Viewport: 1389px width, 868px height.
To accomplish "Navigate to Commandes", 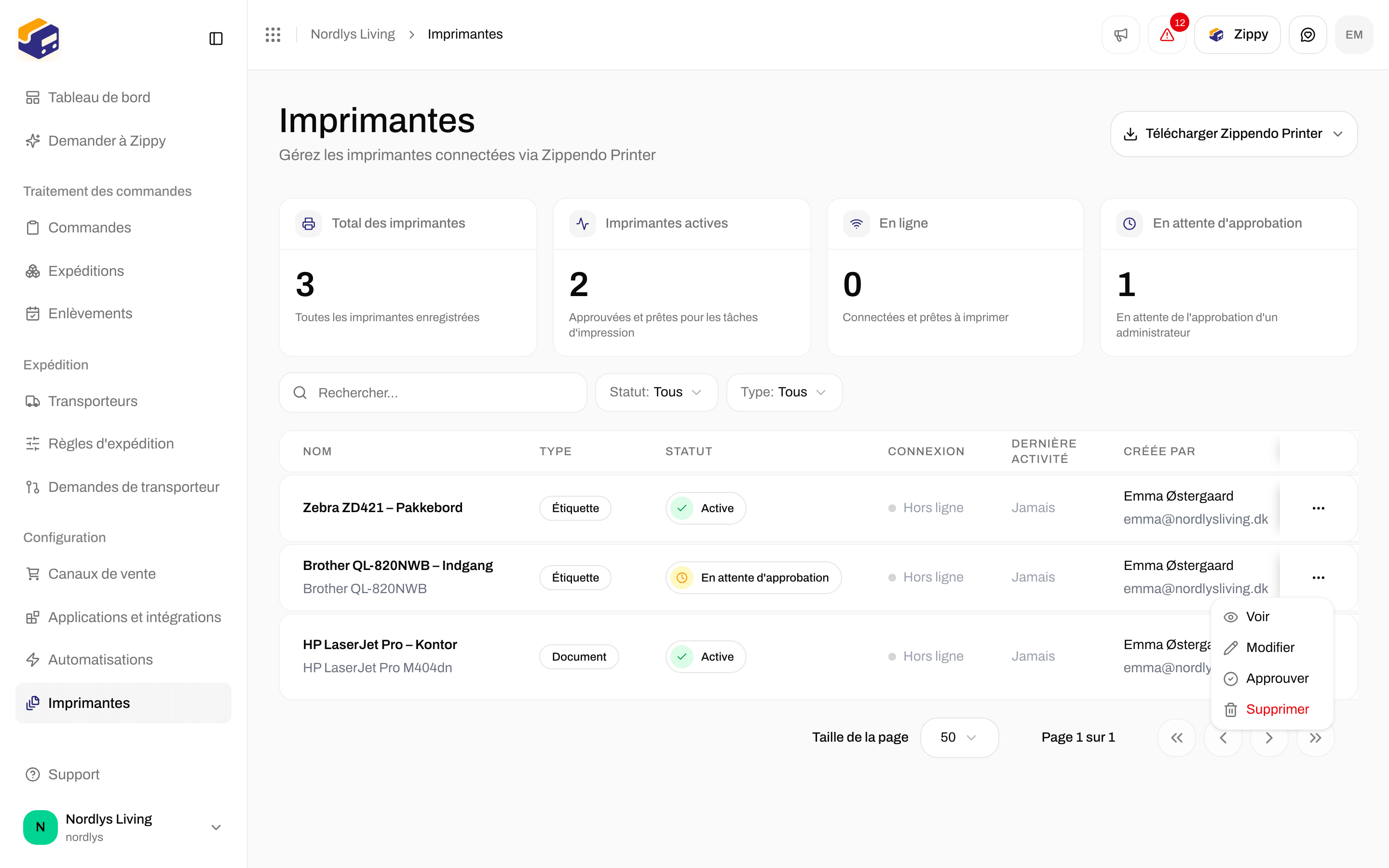I will click(123, 228).
